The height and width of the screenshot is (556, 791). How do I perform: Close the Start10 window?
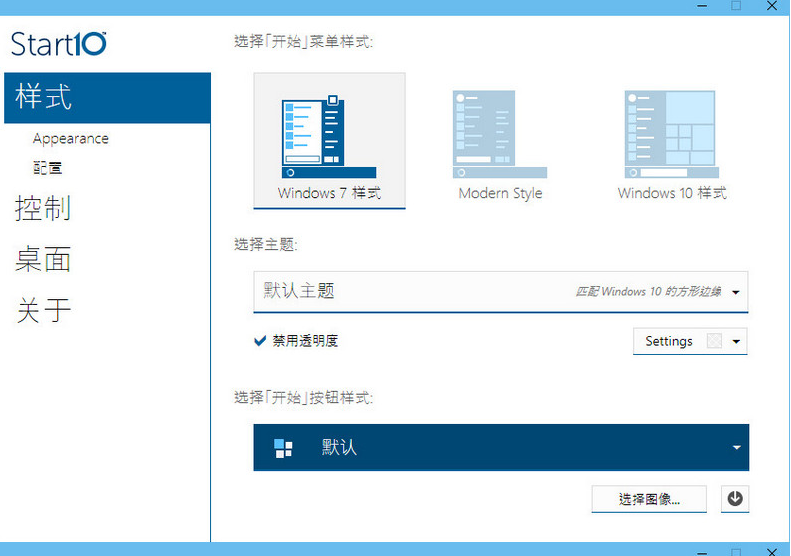tap(772, 6)
